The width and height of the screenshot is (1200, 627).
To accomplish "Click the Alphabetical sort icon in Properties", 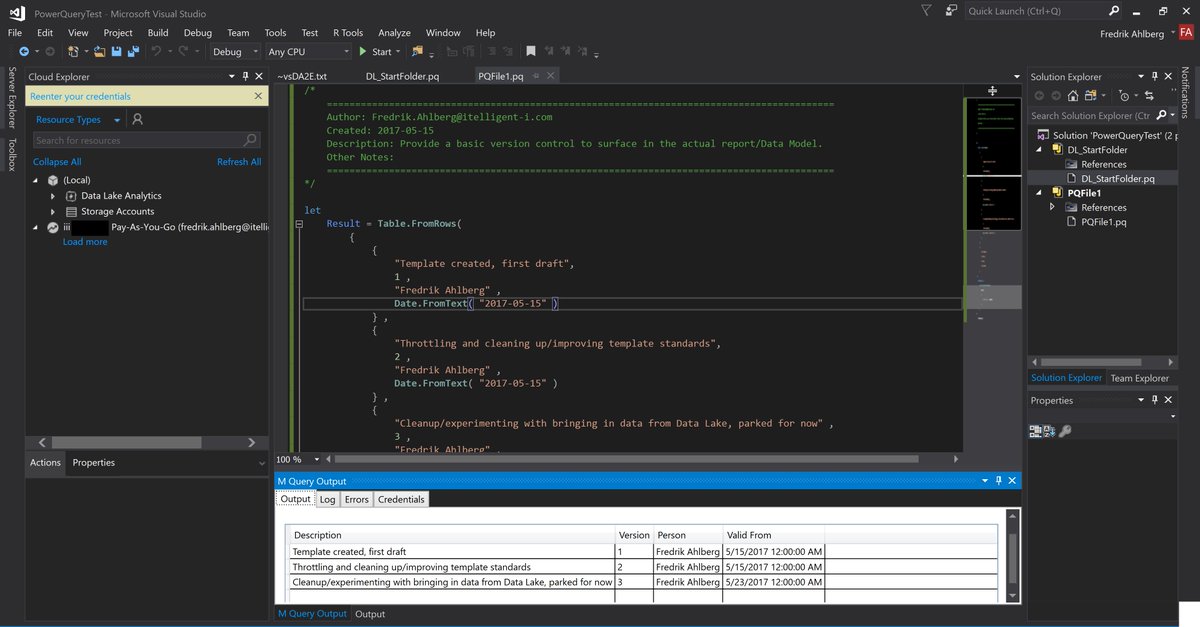I will click(x=1050, y=431).
